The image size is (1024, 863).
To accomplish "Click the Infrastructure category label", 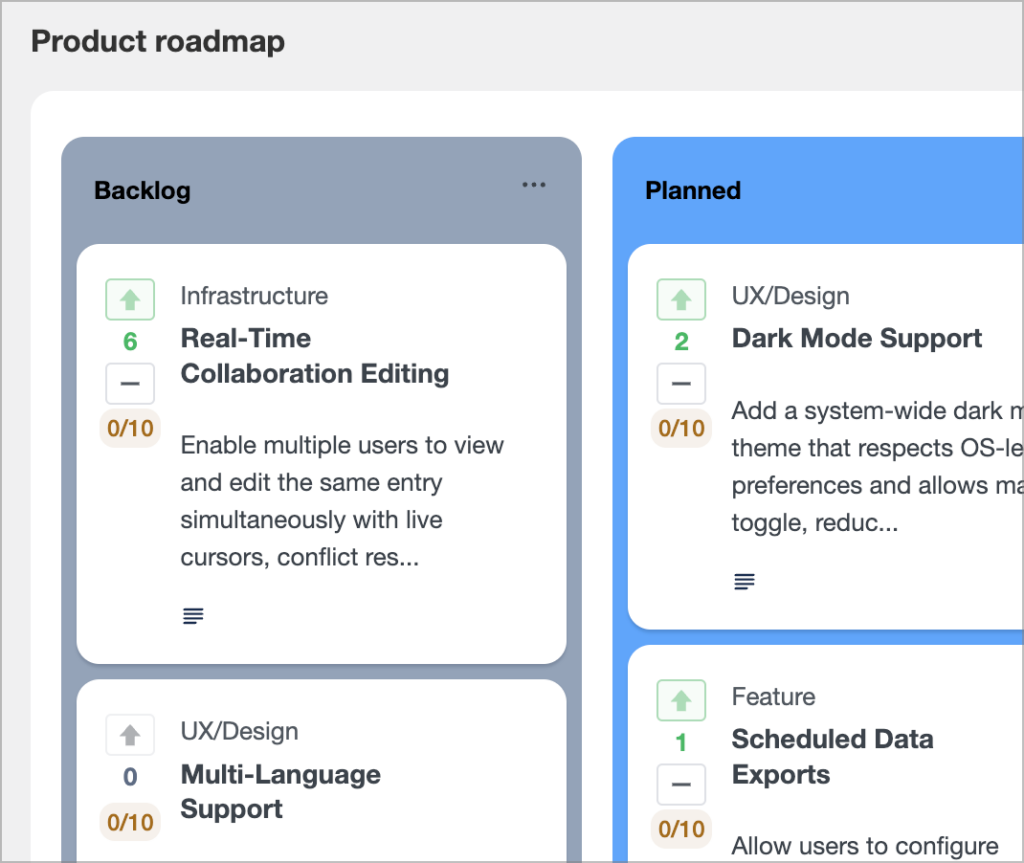I will click(x=253, y=296).
